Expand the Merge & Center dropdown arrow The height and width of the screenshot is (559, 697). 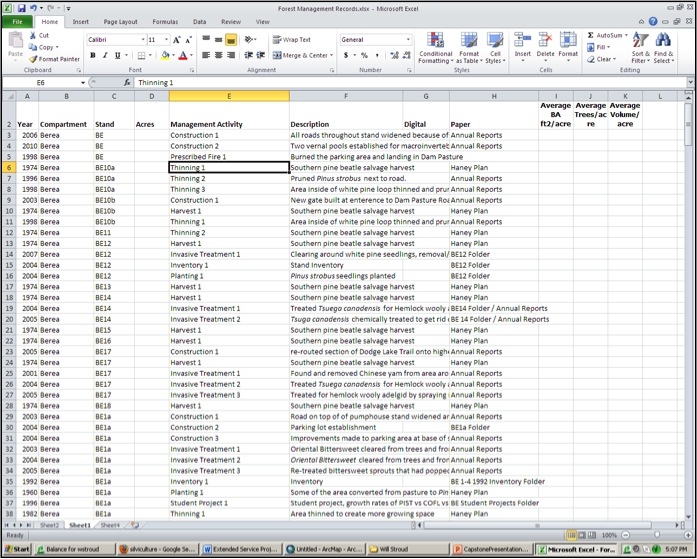click(x=332, y=55)
